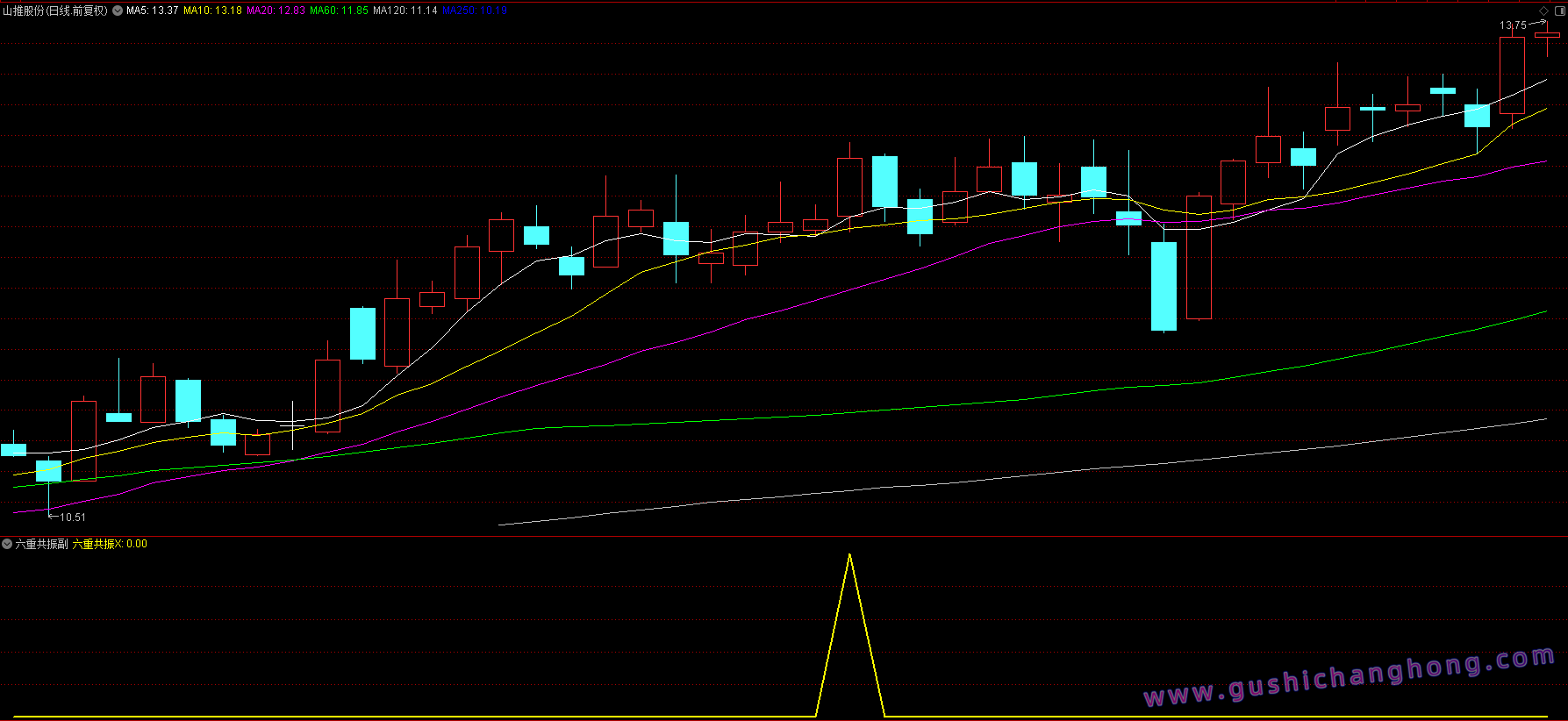Open the dropdown next to 山推股份 title
This screenshot has width=1568, height=721.
coord(118,11)
